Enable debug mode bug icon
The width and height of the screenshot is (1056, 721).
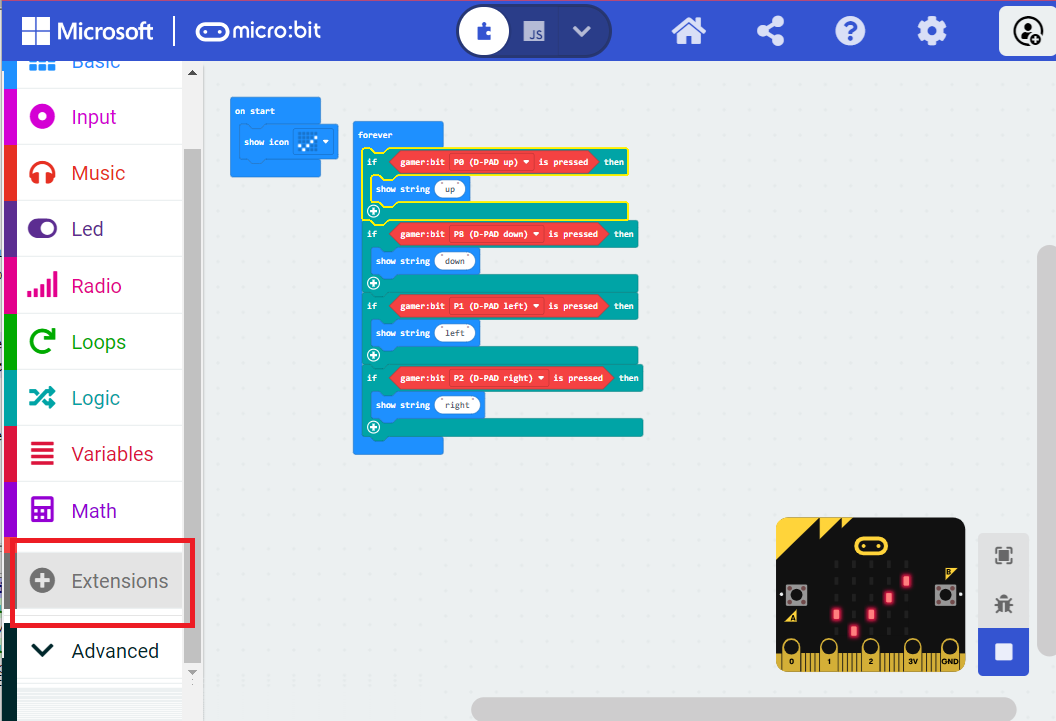click(x=1003, y=604)
